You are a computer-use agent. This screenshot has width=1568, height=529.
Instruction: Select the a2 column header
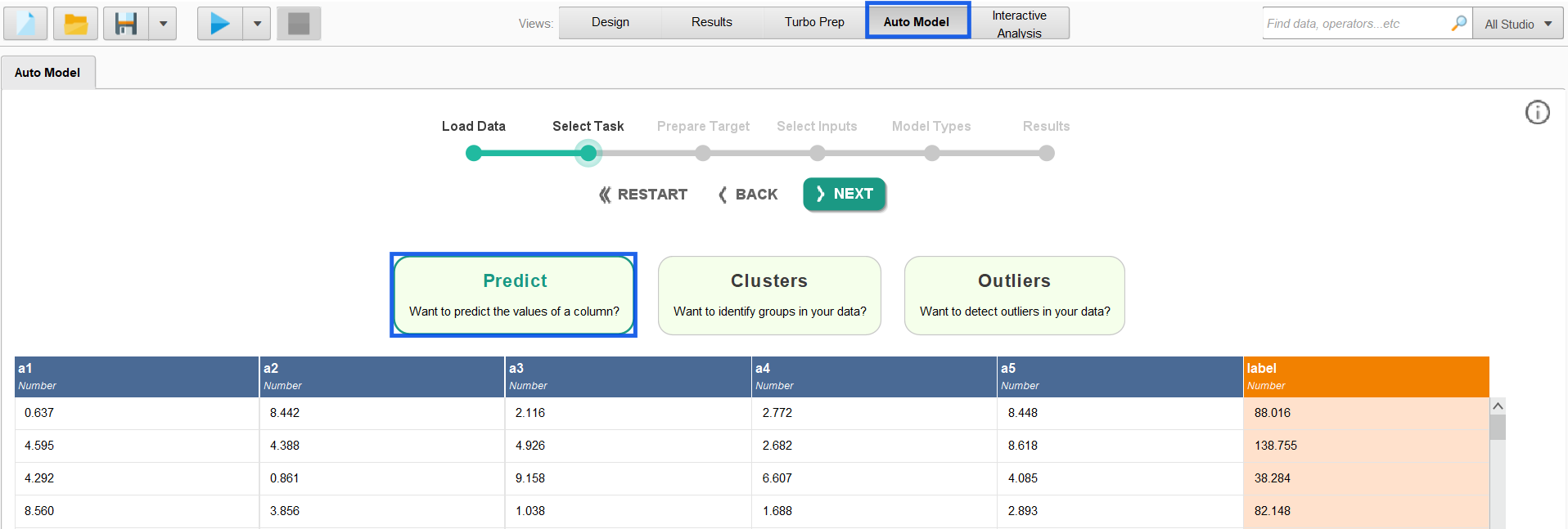[382, 377]
